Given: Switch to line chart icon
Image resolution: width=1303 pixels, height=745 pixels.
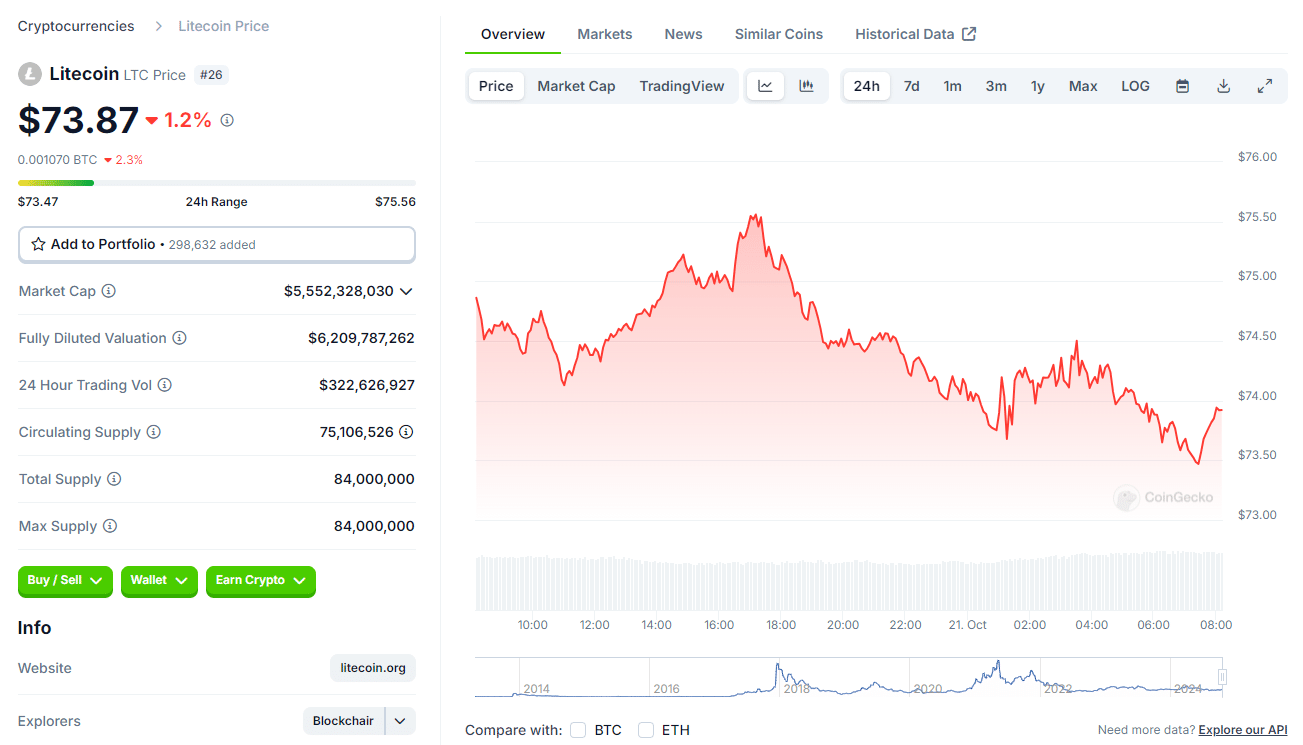Looking at the screenshot, I should coord(765,86).
